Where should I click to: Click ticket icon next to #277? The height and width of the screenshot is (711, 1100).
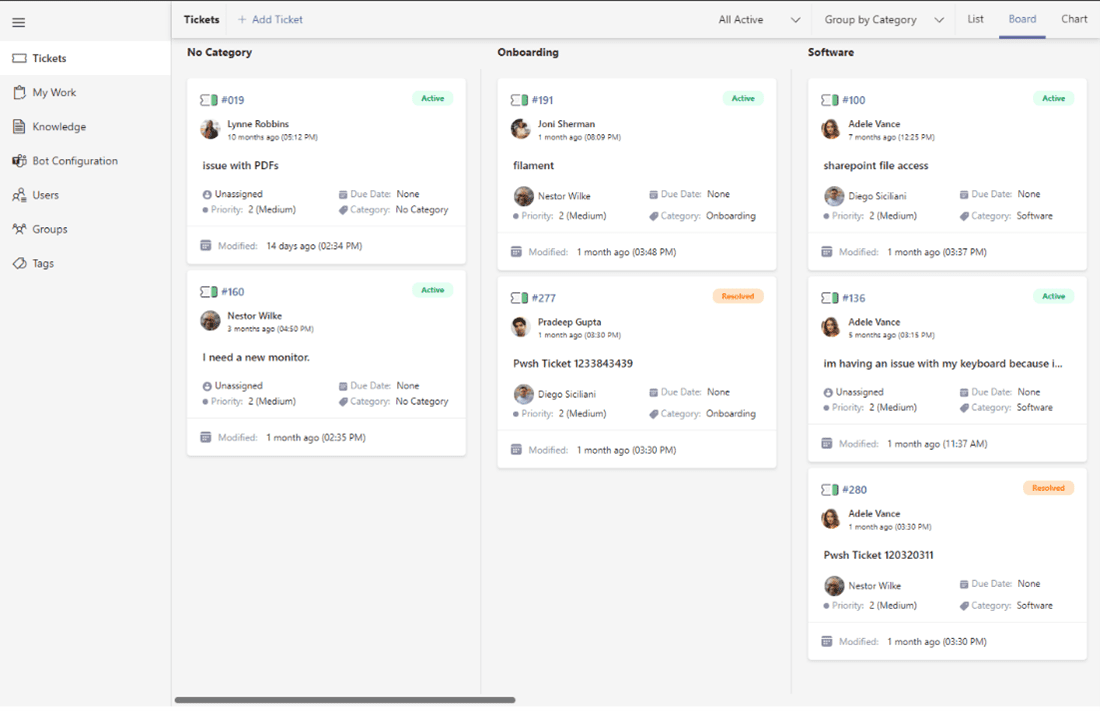click(519, 298)
